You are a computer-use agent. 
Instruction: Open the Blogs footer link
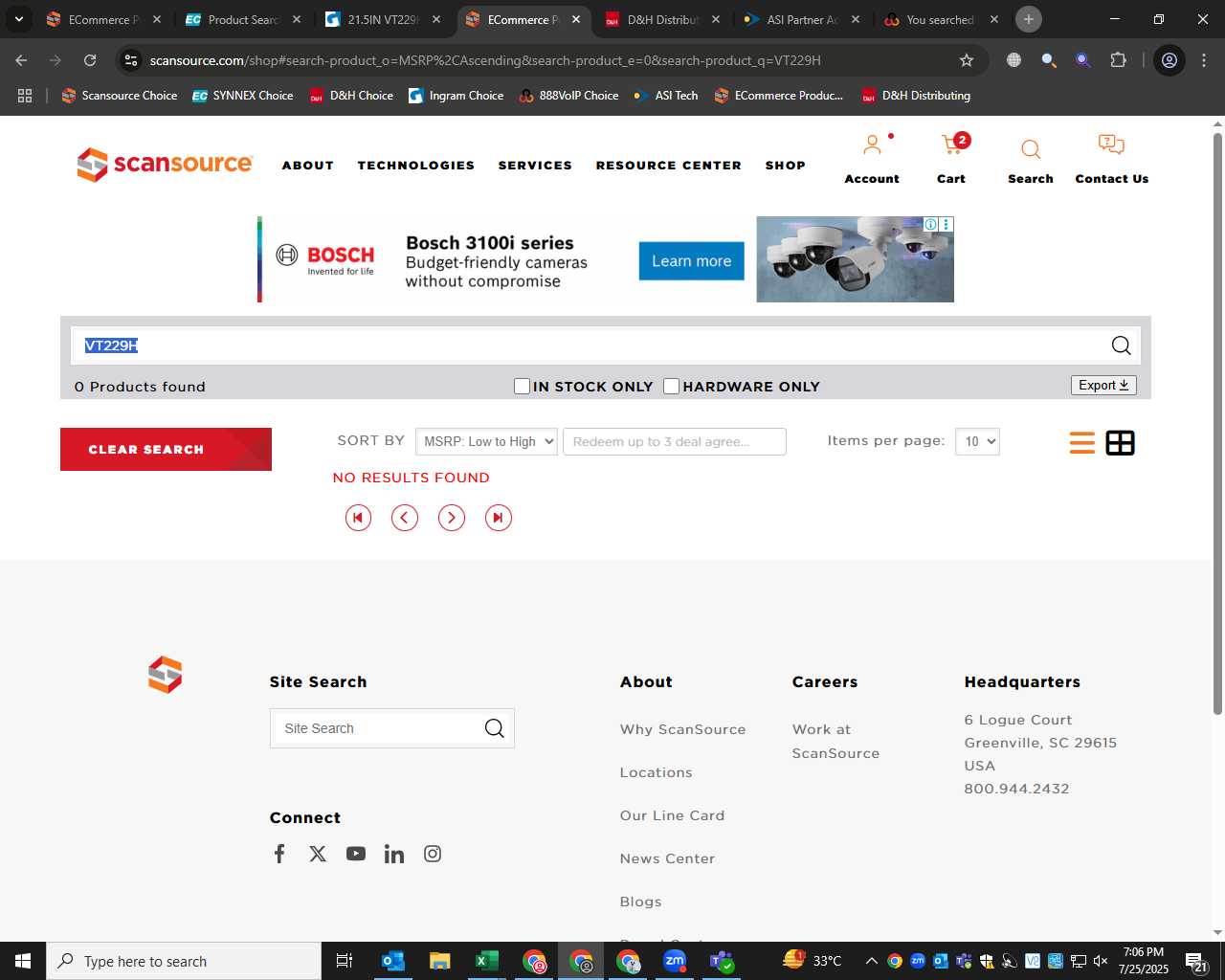click(x=640, y=902)
